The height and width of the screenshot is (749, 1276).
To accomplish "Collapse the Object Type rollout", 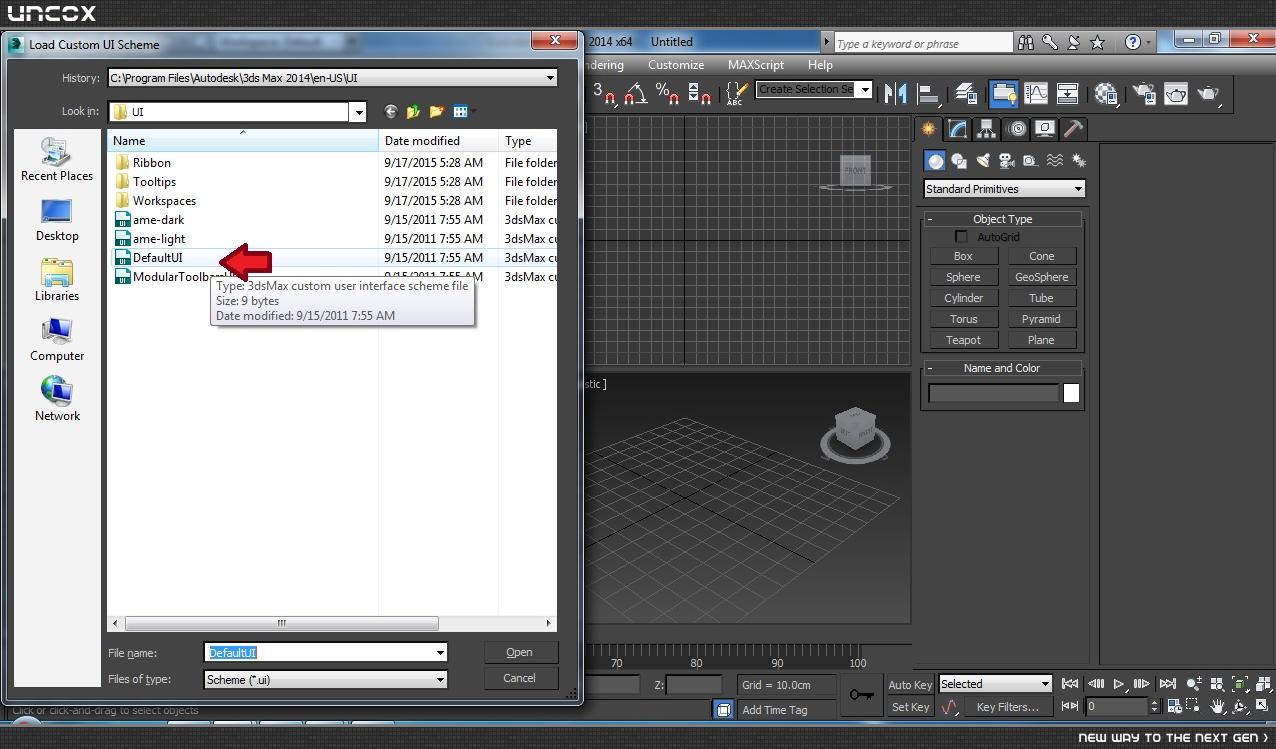I will 1002,219.
